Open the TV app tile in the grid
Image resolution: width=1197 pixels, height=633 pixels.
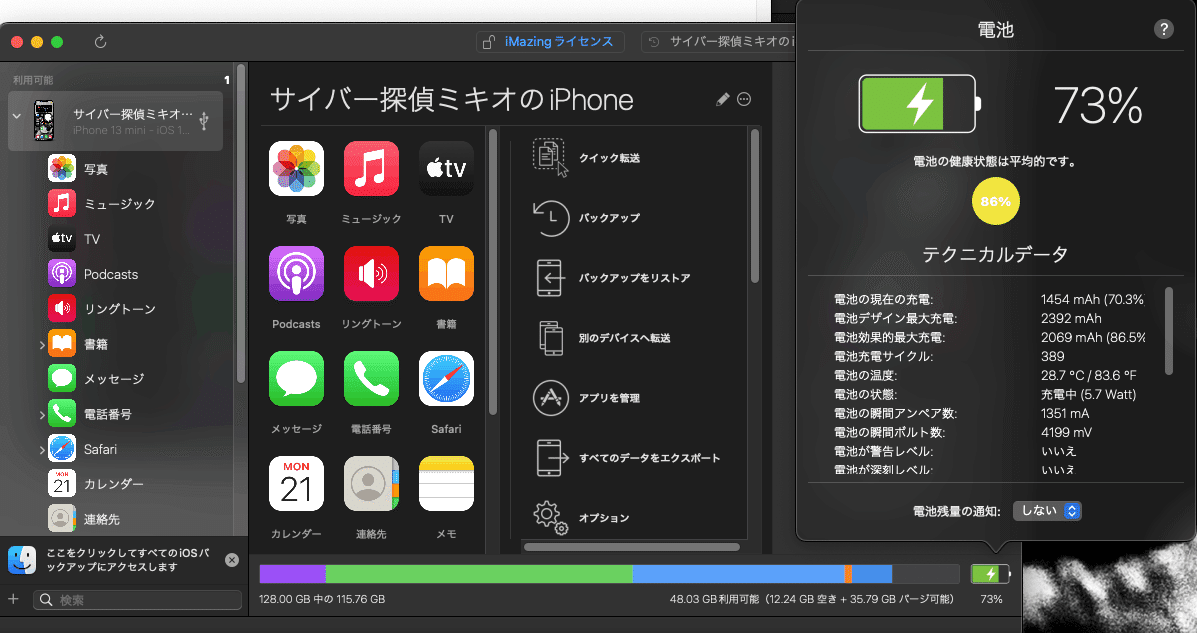[x=446, y=169]
